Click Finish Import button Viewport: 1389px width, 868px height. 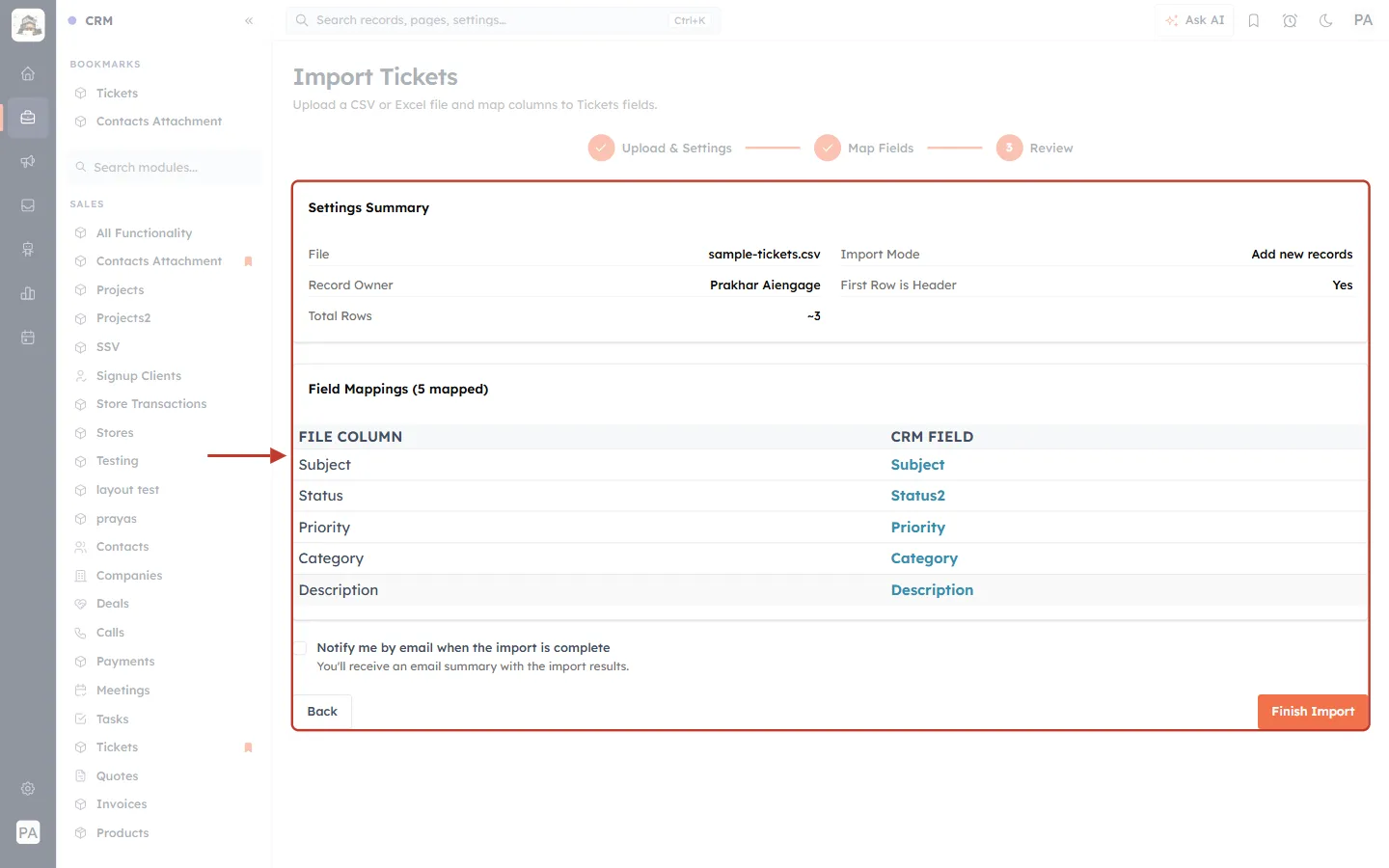click(1313, 712)
